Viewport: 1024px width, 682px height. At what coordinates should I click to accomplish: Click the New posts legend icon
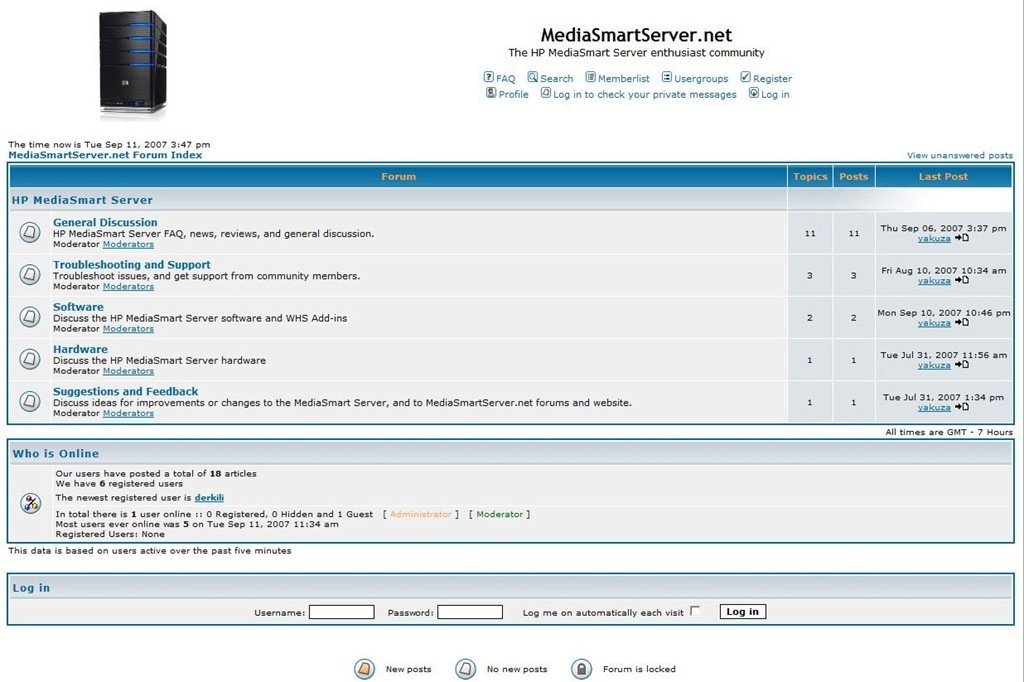pos(364,669)
